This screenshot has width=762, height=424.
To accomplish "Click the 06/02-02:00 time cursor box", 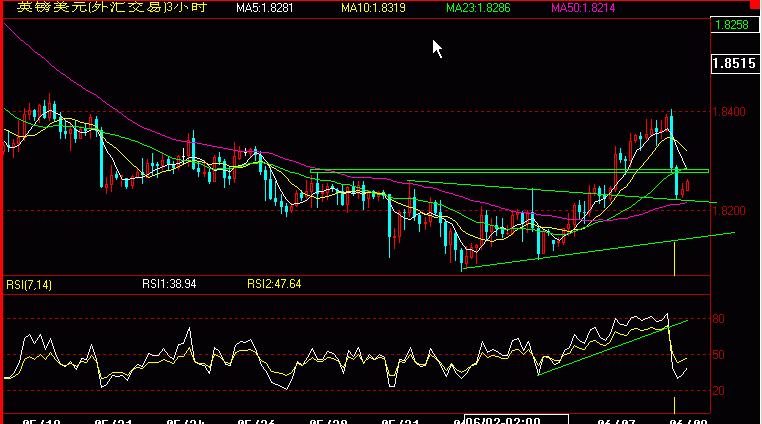I will point(516,420).
